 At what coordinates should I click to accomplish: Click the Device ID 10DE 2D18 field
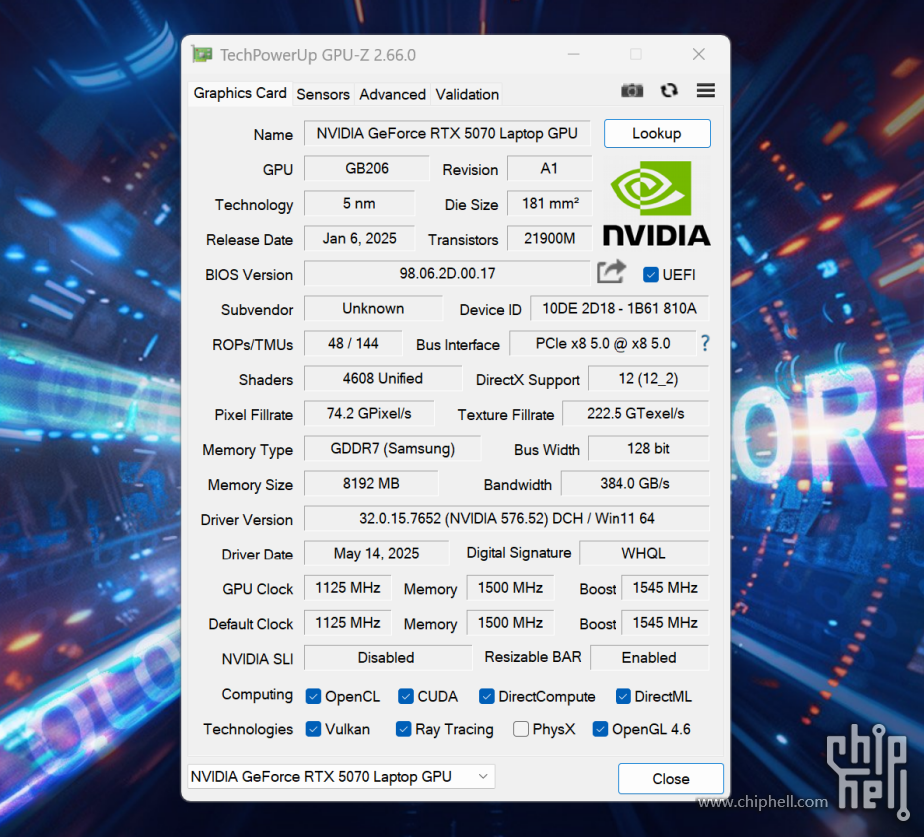619,308
